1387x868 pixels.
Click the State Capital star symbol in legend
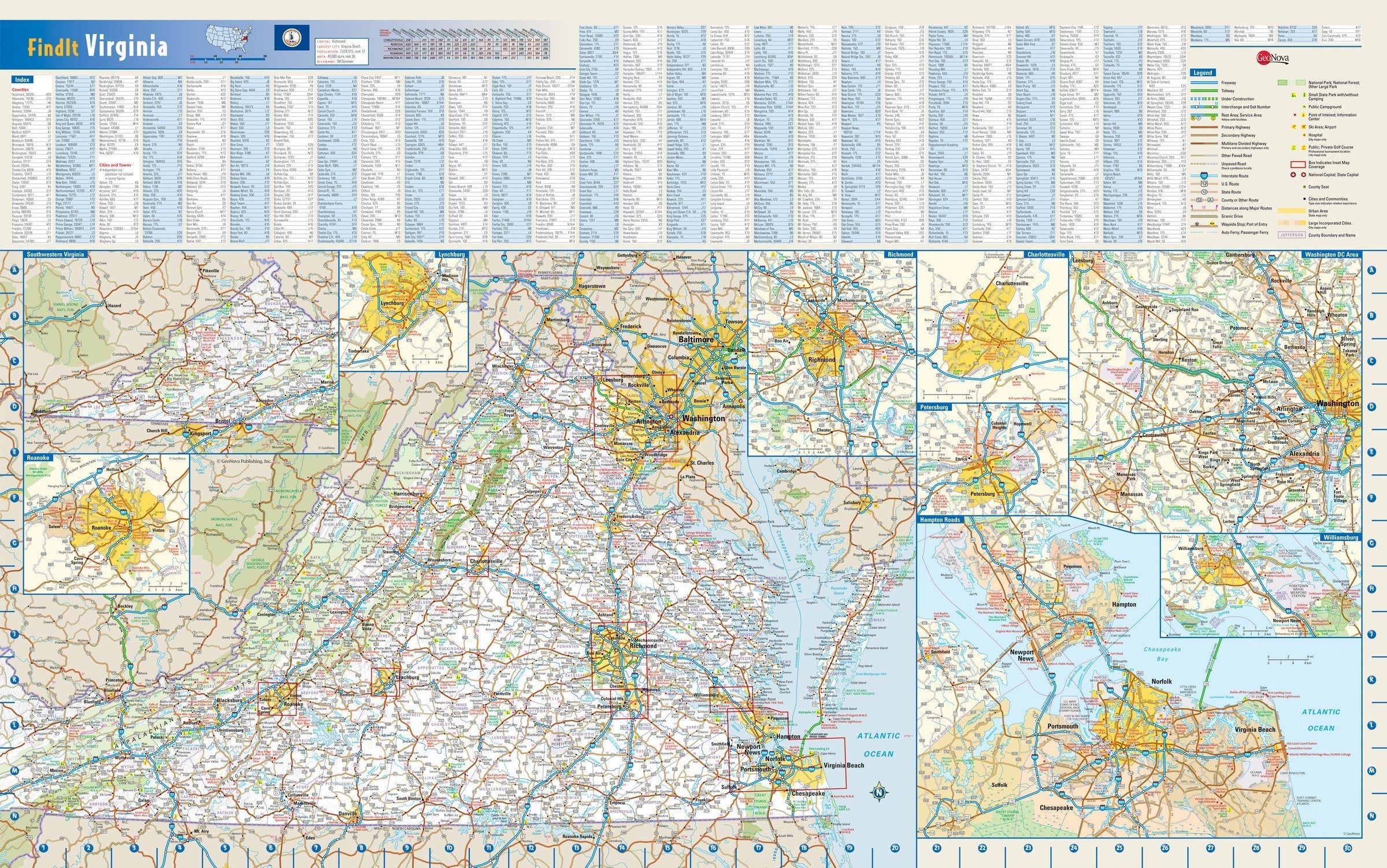coord(1303,175)
